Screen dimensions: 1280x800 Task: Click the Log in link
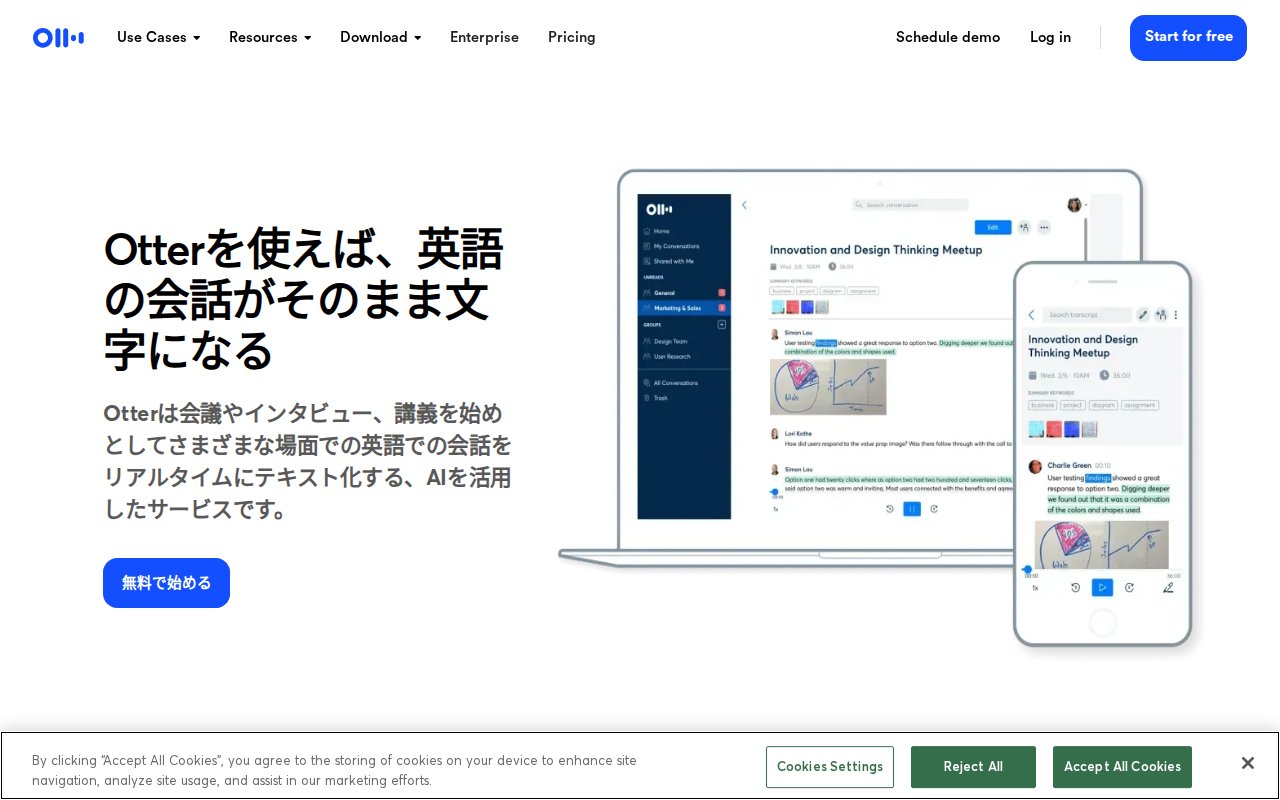click(1050, 37)
